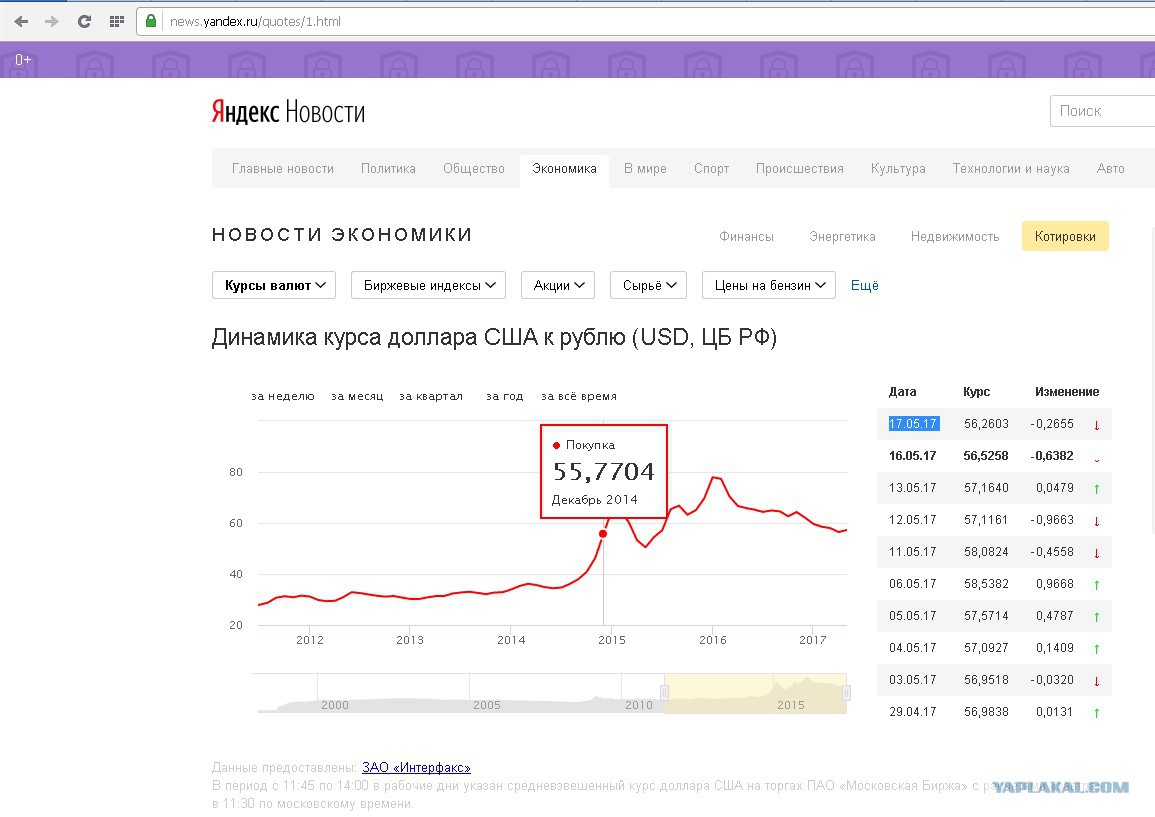Click the red down arrow in the 12.05.17 row
Viewport: 1155px width, 817px height.
[x=1097, y=522]
